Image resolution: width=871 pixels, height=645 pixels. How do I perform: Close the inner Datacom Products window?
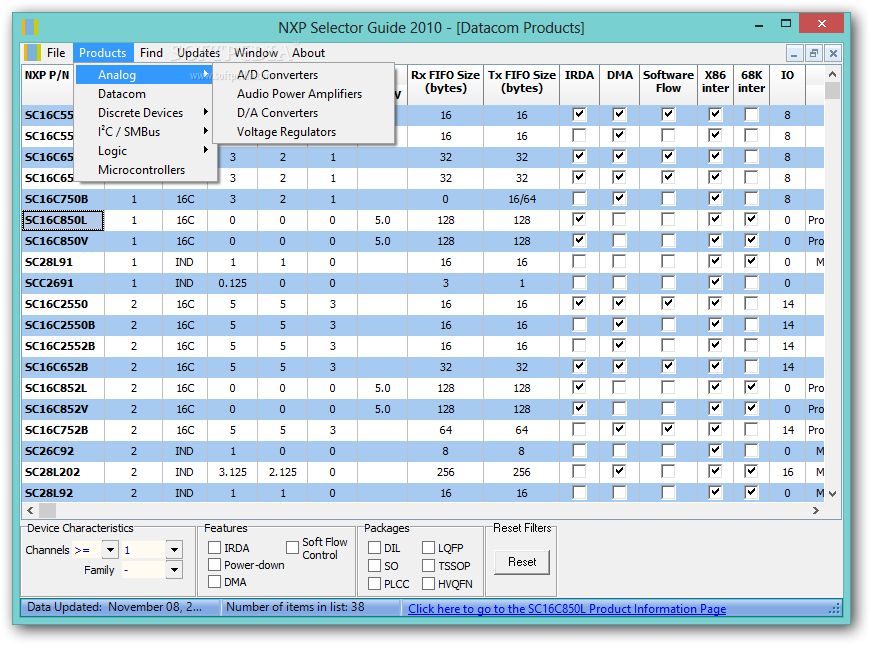(x=833, y=53)
